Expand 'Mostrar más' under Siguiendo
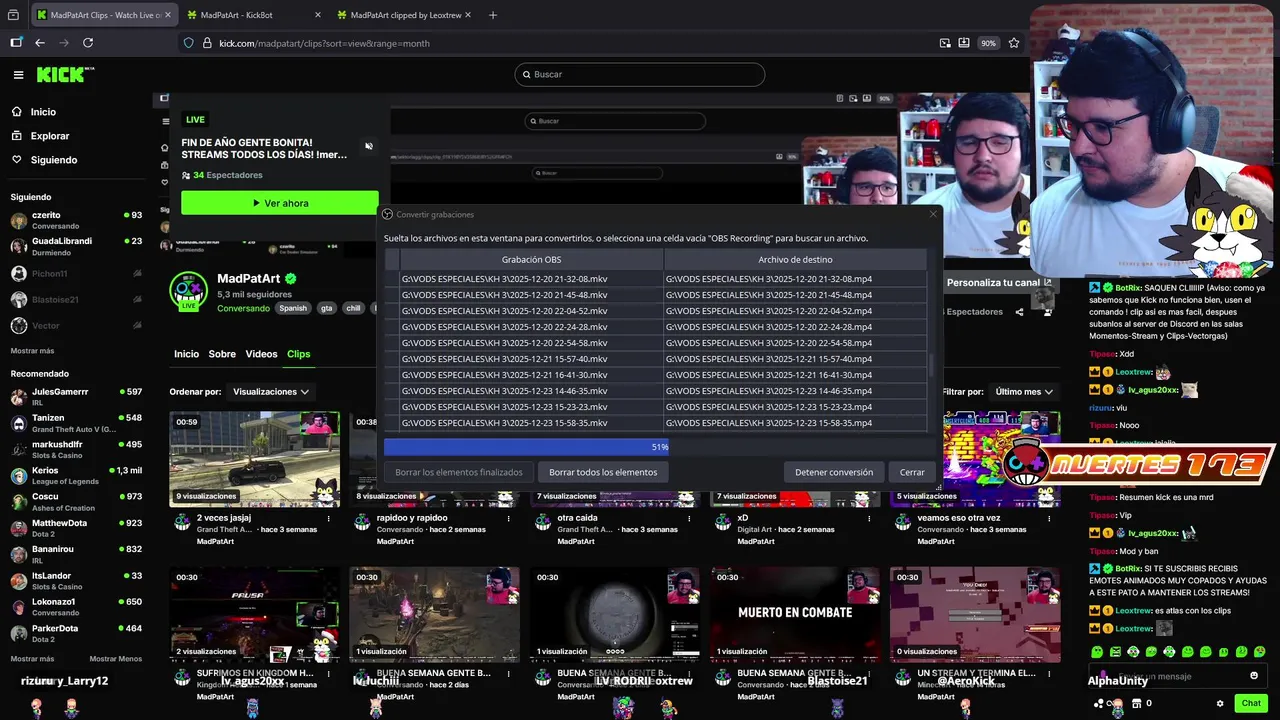Viewport: 1280px width, 720px height. [32, 351]
